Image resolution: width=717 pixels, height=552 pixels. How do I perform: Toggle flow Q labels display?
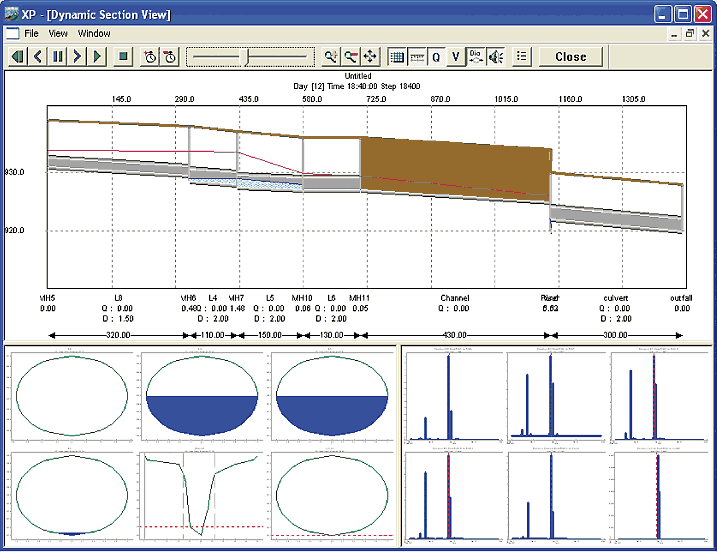(x=436, y=57)
